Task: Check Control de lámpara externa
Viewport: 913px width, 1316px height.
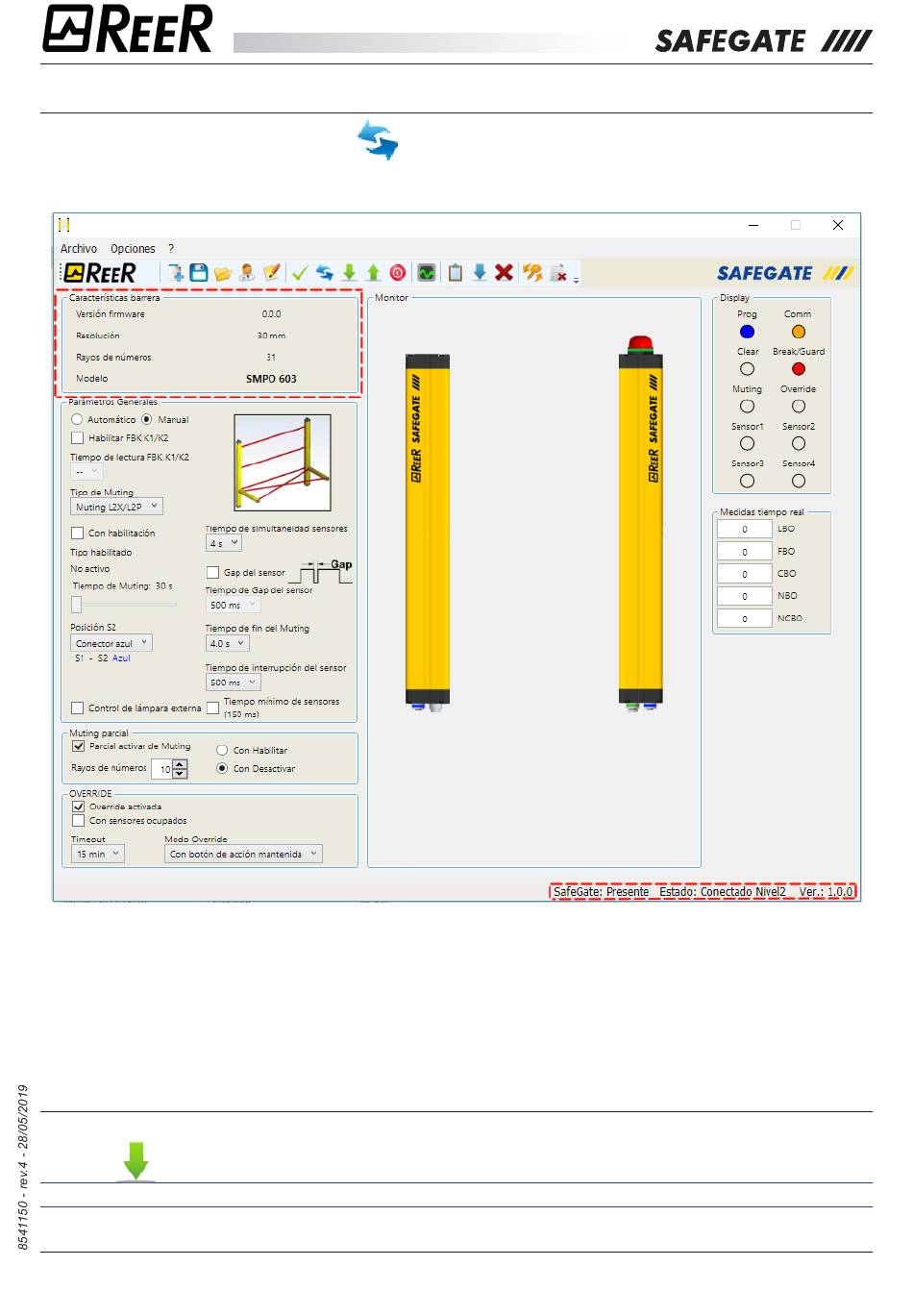Action: [x=78, y=708]
